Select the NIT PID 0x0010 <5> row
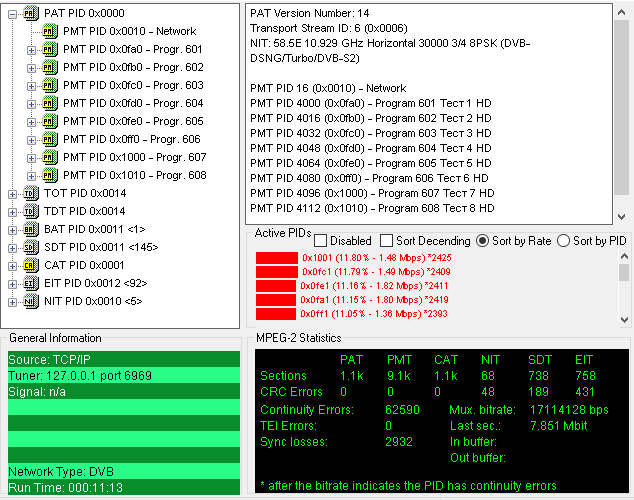Image resolution: width=634 pixels, height=500 pixels. [x=93, y=301]
